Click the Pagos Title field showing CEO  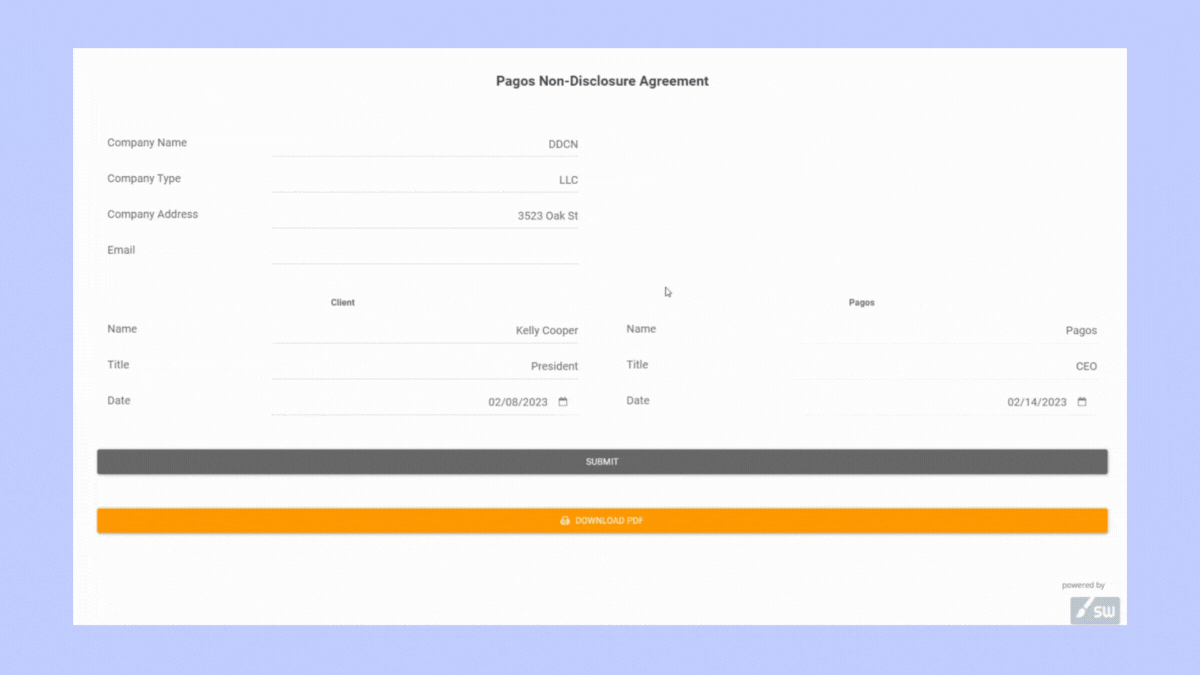pos(948,366)
